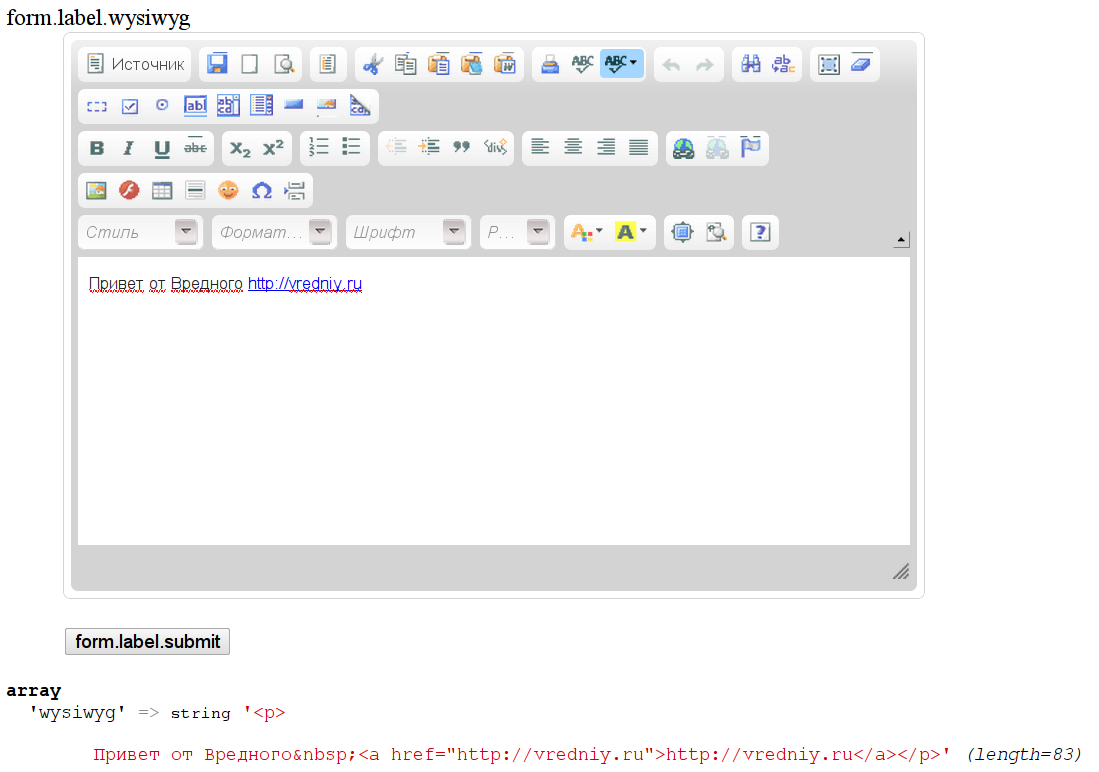
Task: Open the Шрифт font dropdown
Action: 408,232
